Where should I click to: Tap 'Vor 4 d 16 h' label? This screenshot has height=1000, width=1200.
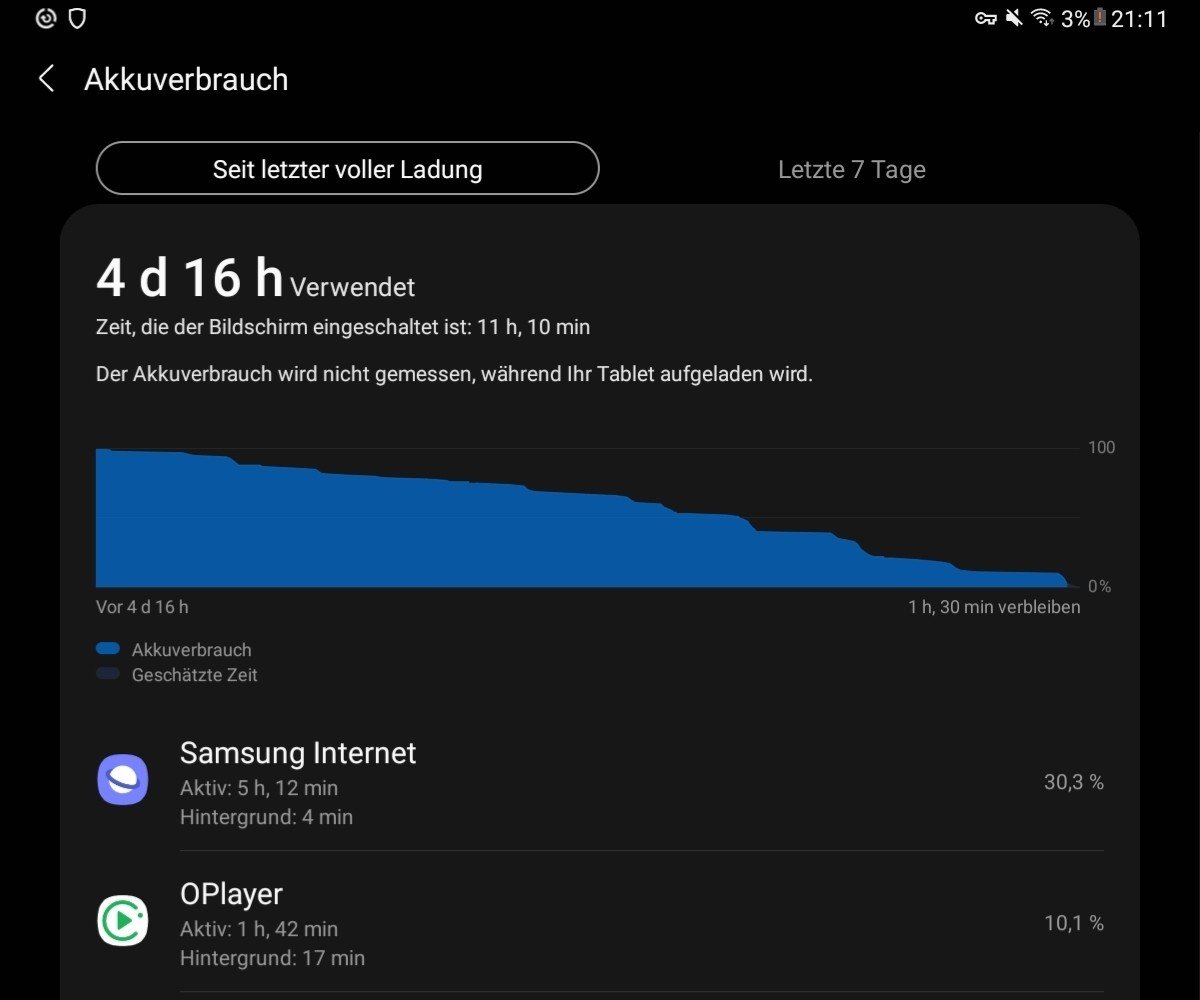pyautogui.click(x=142, y=607)
